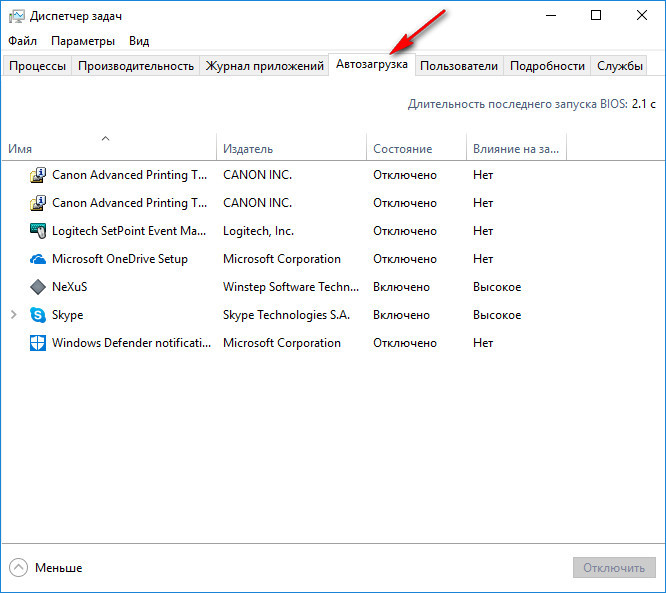Click the Skype logo icon
The height and width of the screenshot is (593, 666).
pos(38,315)
